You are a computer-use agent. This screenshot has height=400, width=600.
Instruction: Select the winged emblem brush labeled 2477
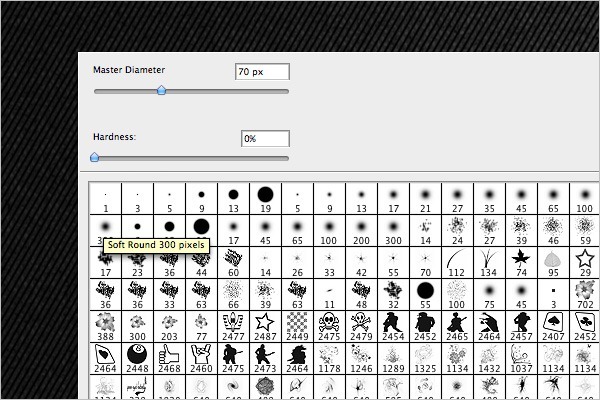[x=233, y=327]
